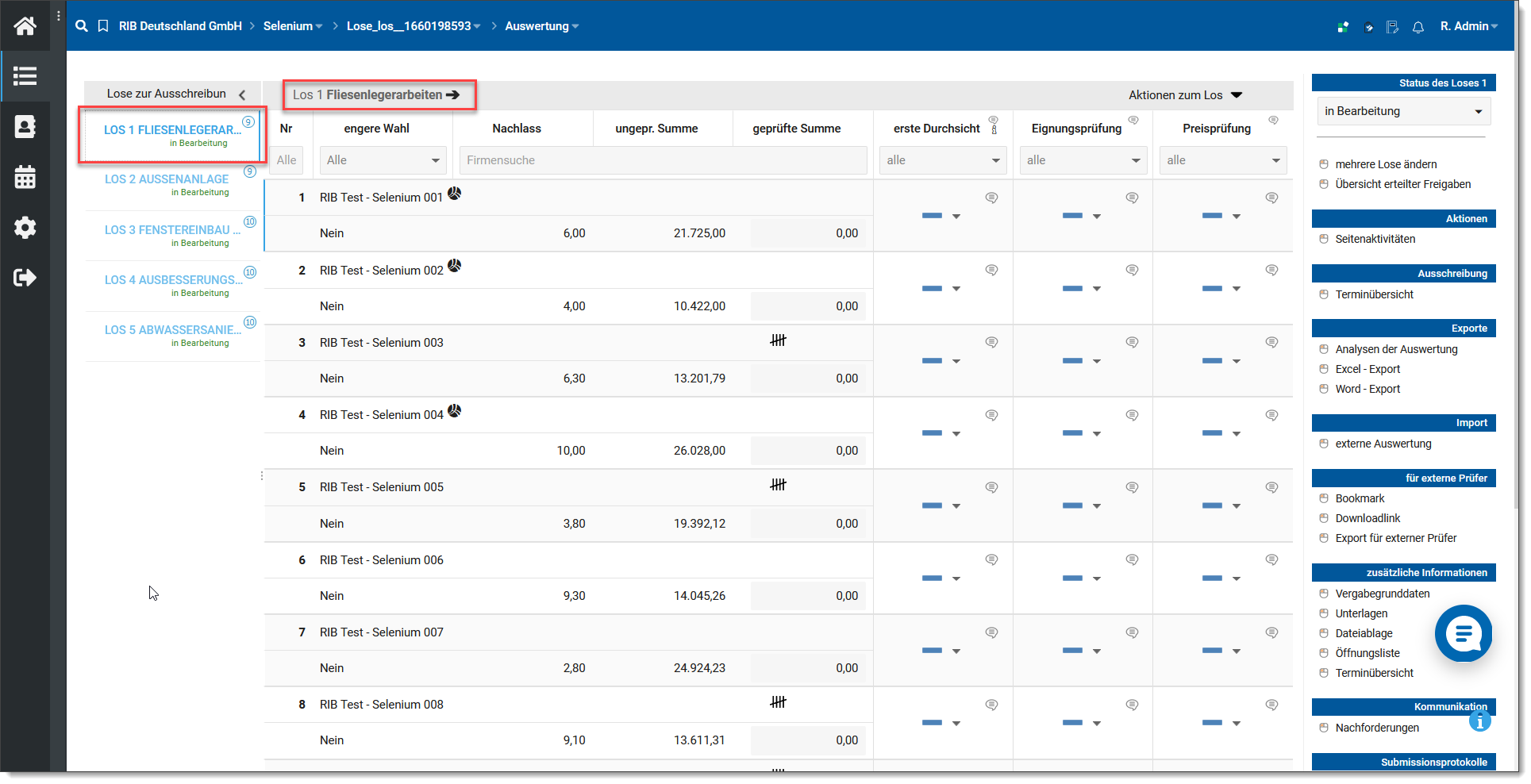Collapse the Lose zur Ausschreibung panel
Viewport: 1531px width, 784px height.
241,94
